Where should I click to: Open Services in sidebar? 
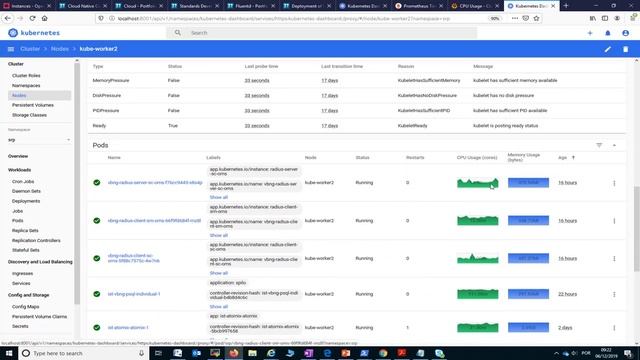coord(21,283)
